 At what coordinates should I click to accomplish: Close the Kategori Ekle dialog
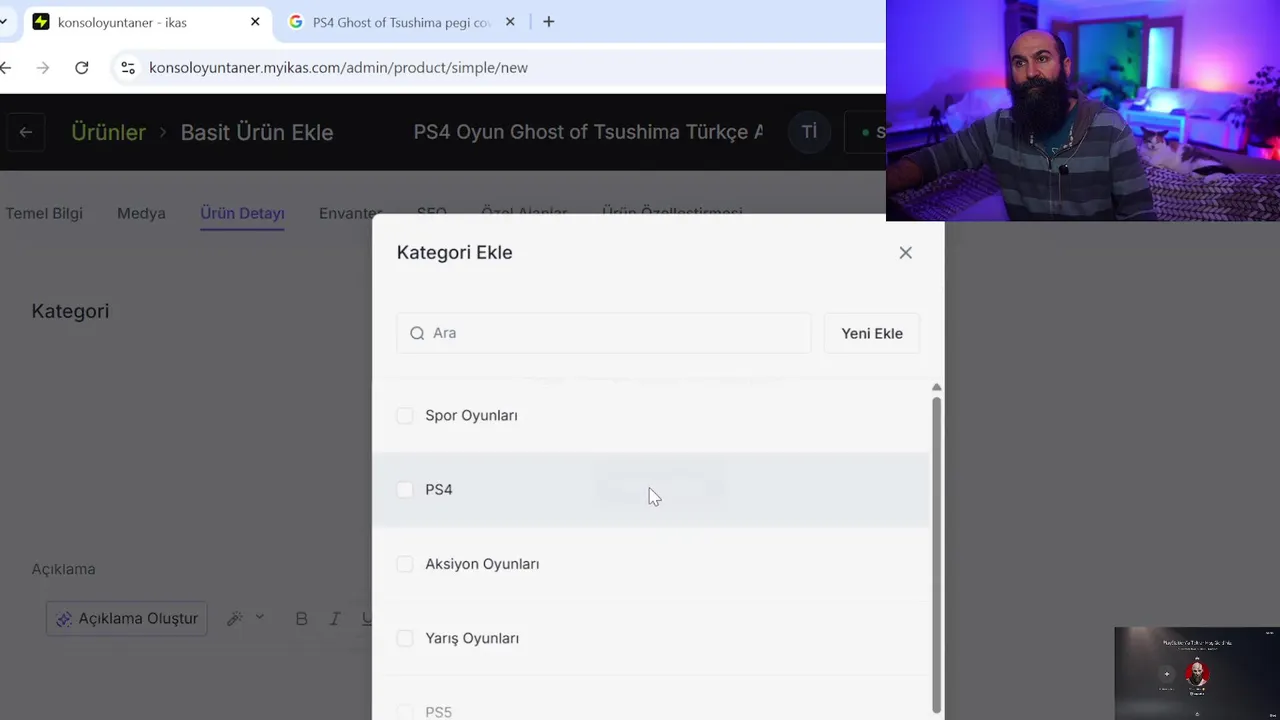point(905,253)
